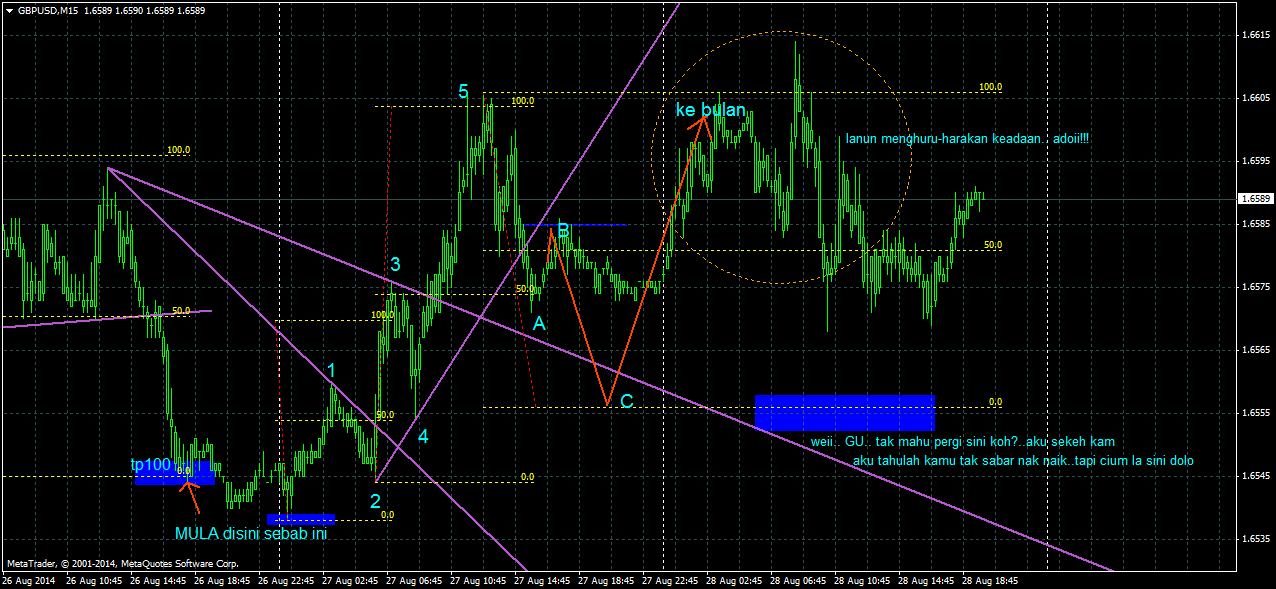
Task: Select wave label 1
Action: [332, 372]
